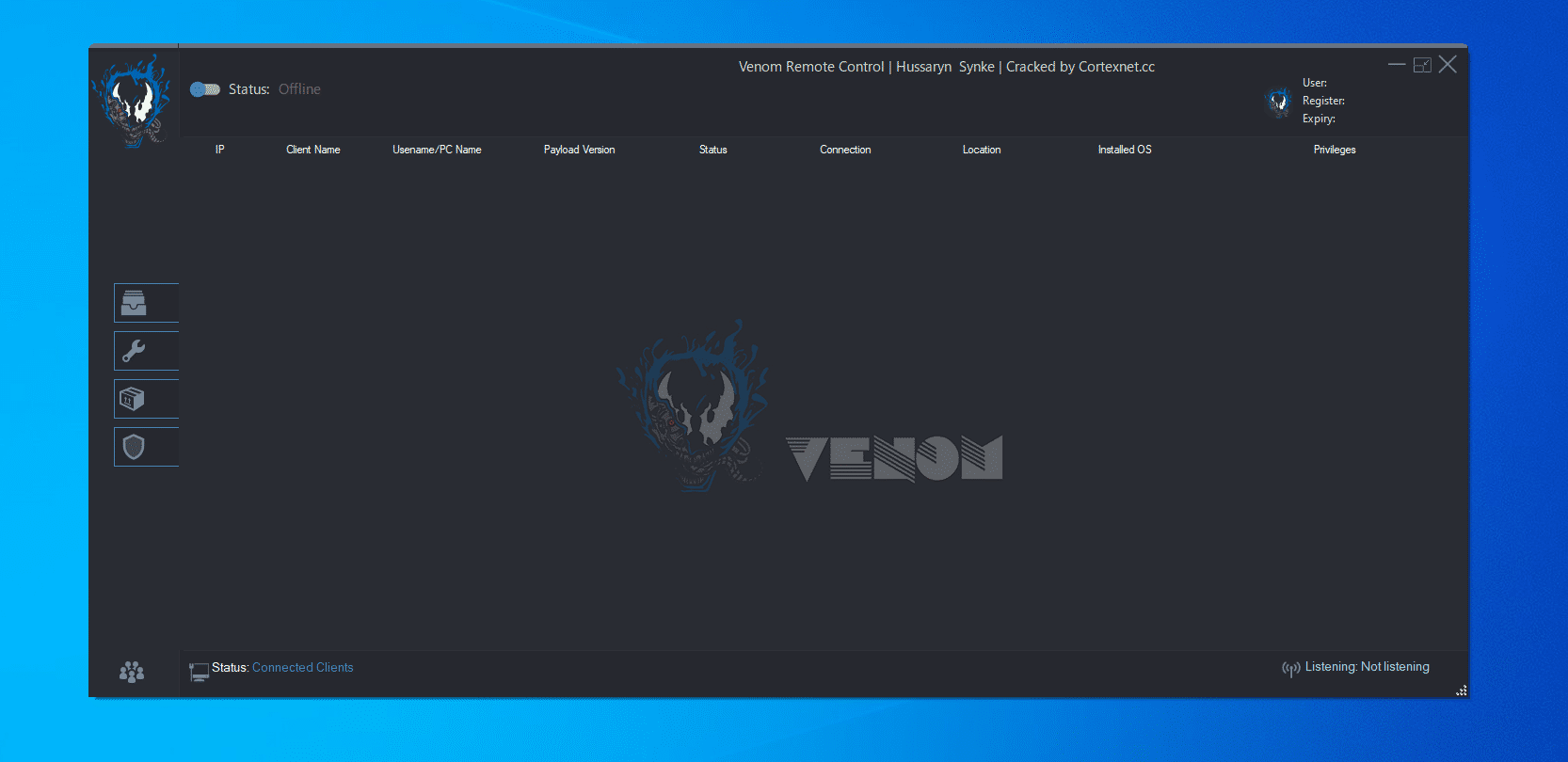Click the Listening: Not listening text
Screen dimensions: 1568x762
[1367, 666]
